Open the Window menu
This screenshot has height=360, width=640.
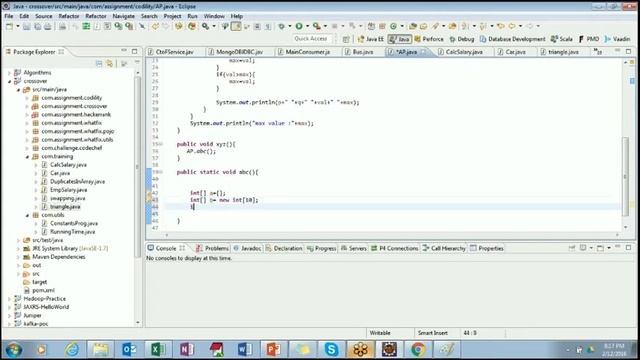pos(214,16)
